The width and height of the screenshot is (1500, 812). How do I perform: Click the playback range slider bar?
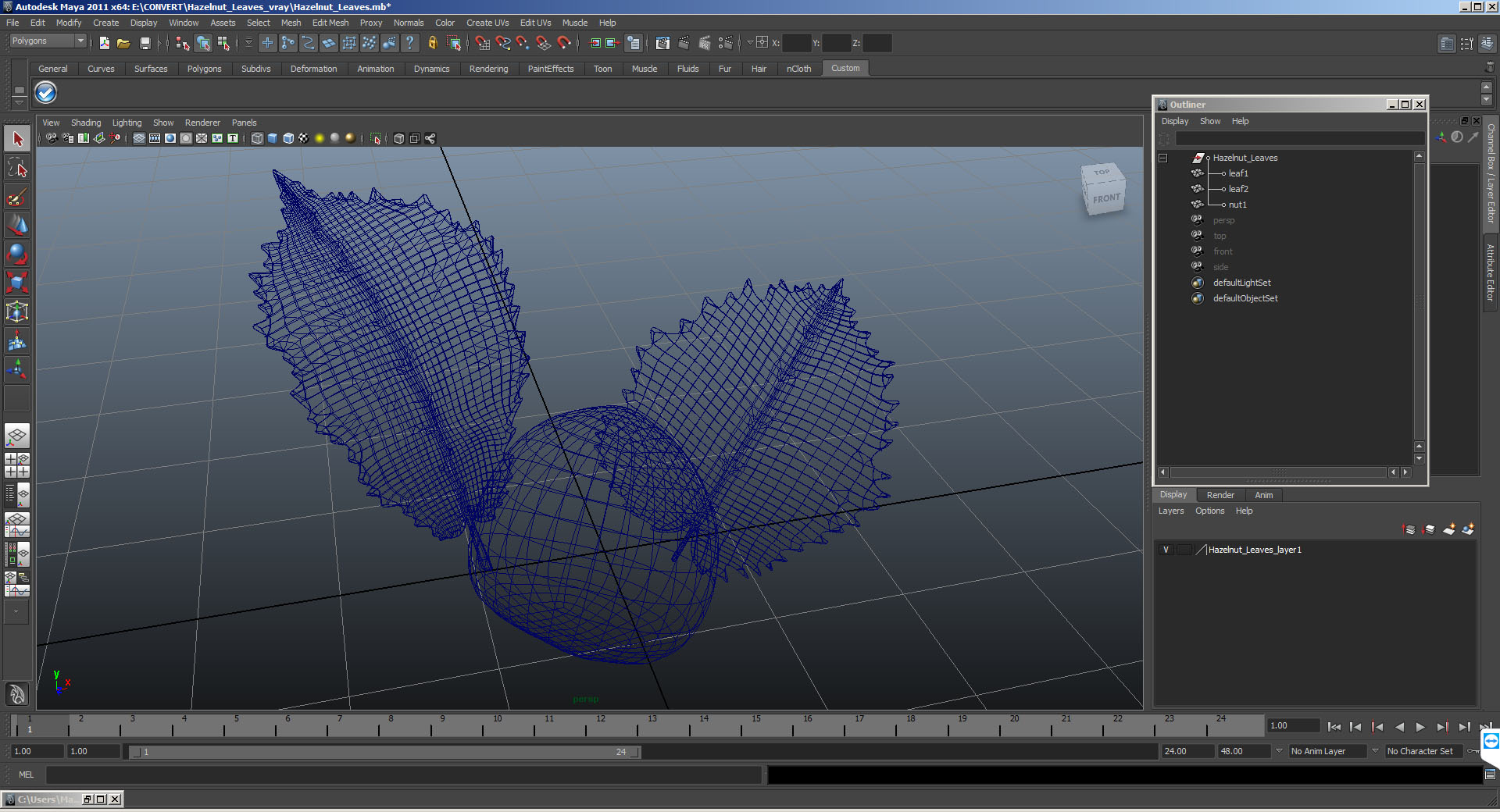385,752
